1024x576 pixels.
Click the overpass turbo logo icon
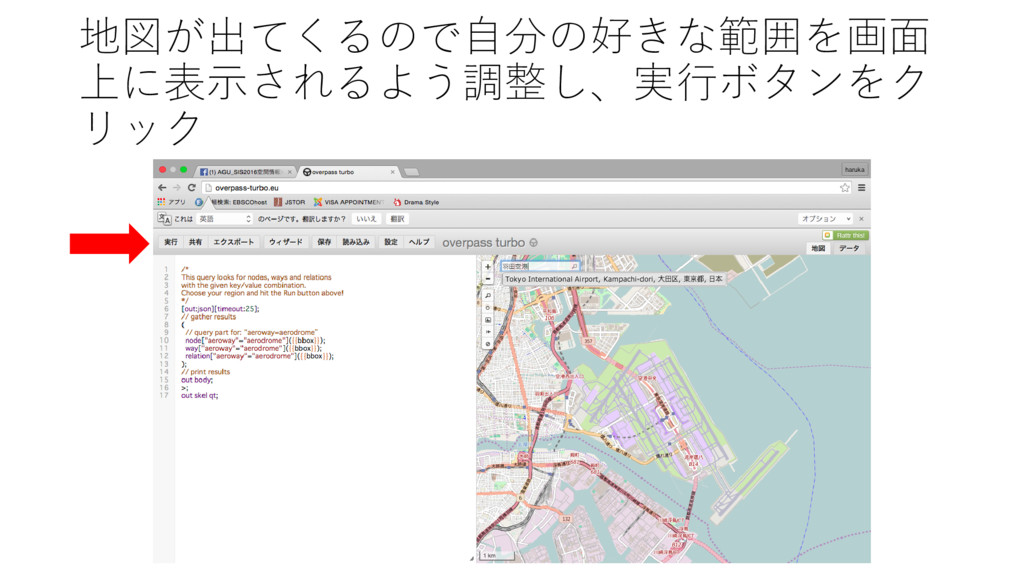534,243
